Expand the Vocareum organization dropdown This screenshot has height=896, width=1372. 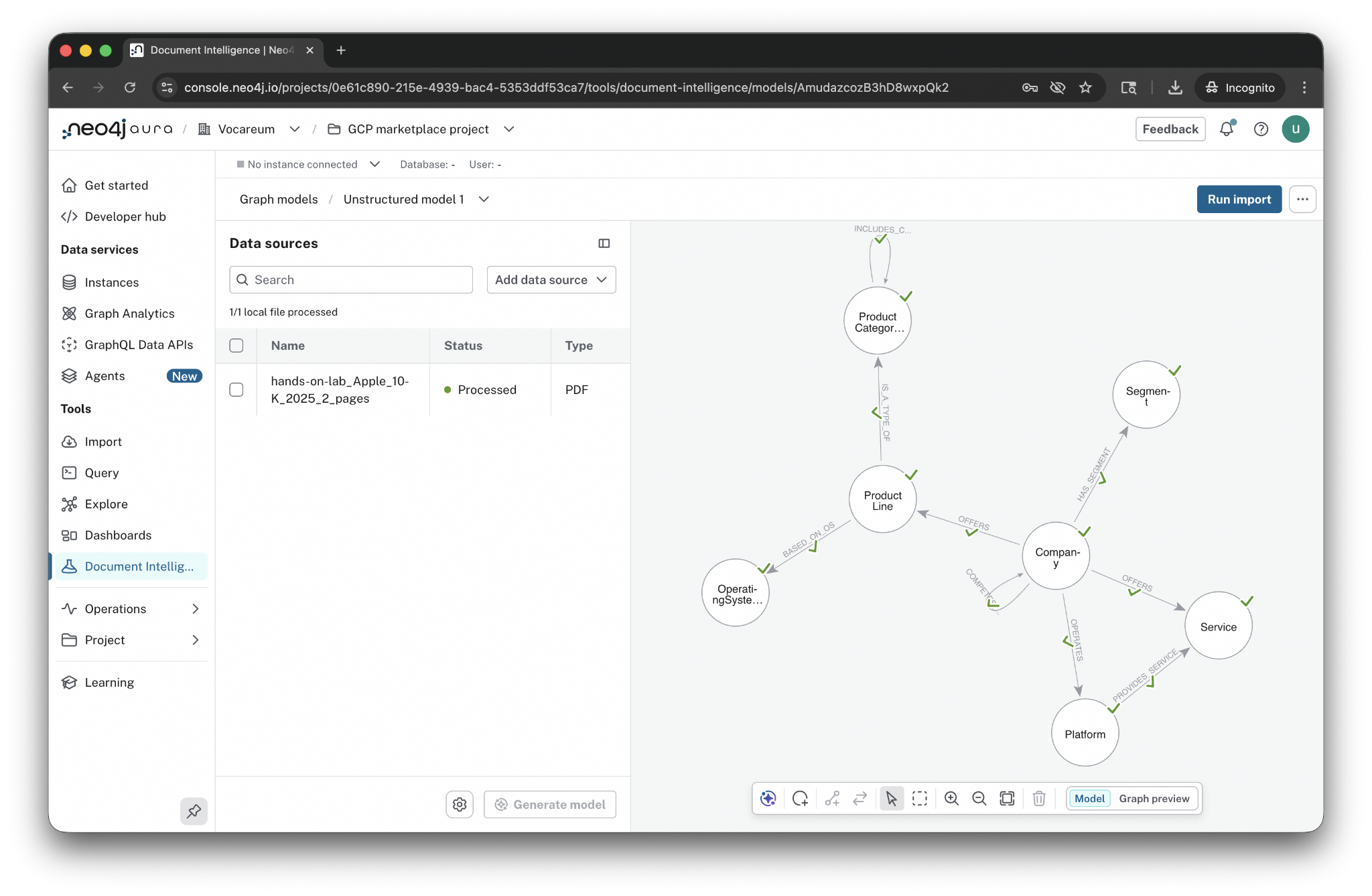point(295,129)
